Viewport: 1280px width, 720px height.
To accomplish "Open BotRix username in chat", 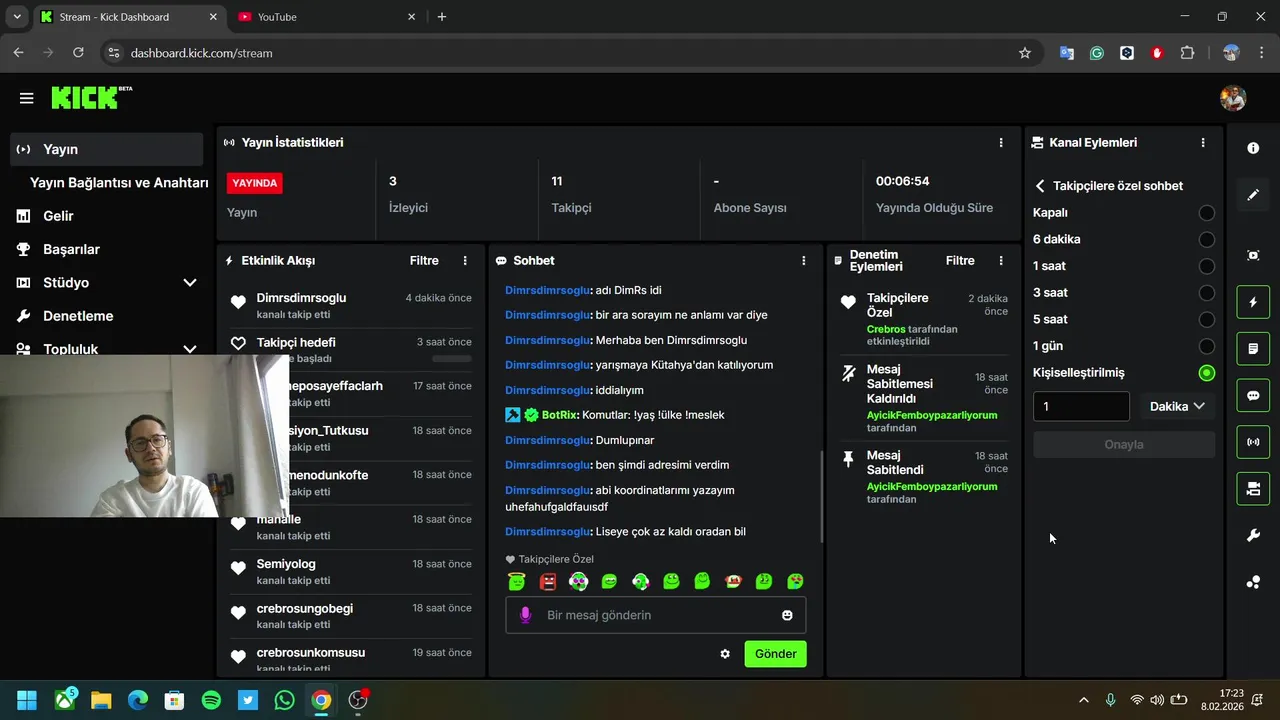I will [559, 415].
